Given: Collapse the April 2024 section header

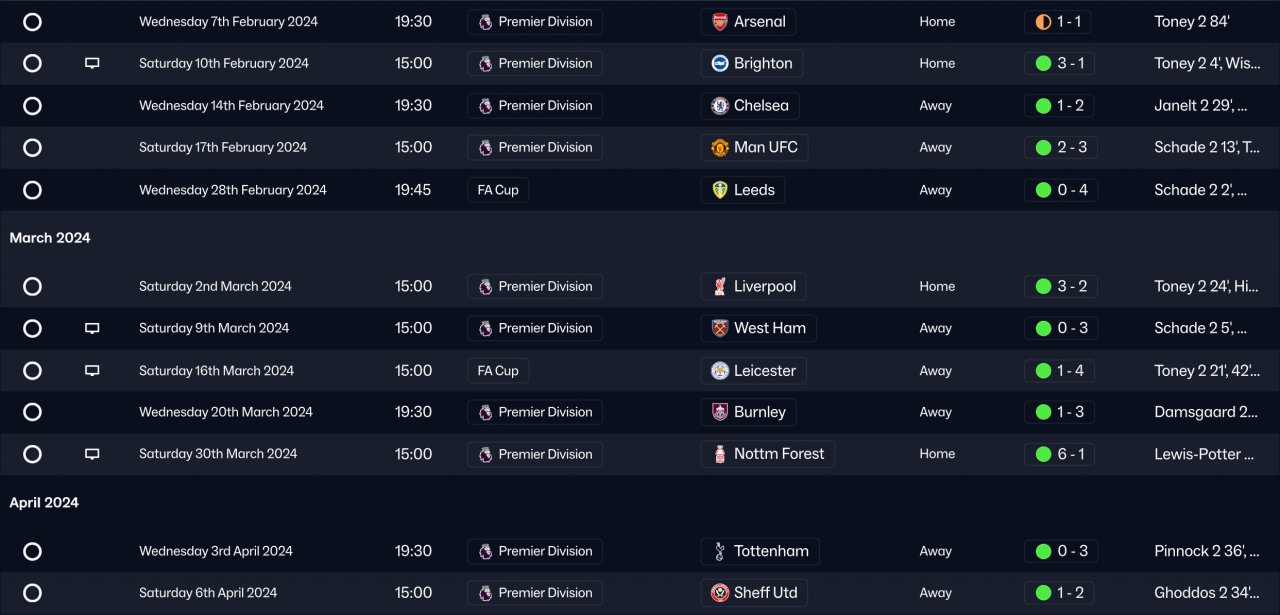Looking at the screenshot, I should [x=44, y=503].
